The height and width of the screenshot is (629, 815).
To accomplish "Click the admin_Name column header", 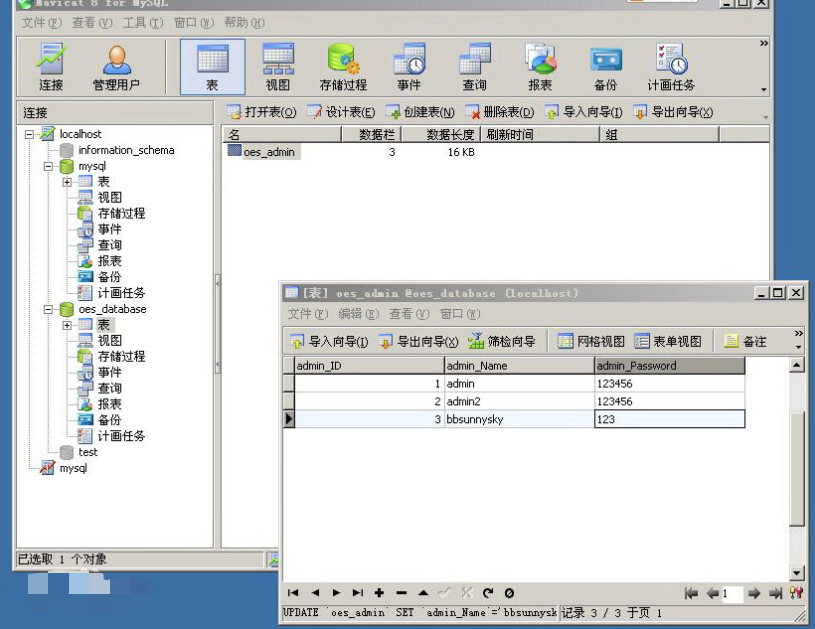I will [519, 366].
